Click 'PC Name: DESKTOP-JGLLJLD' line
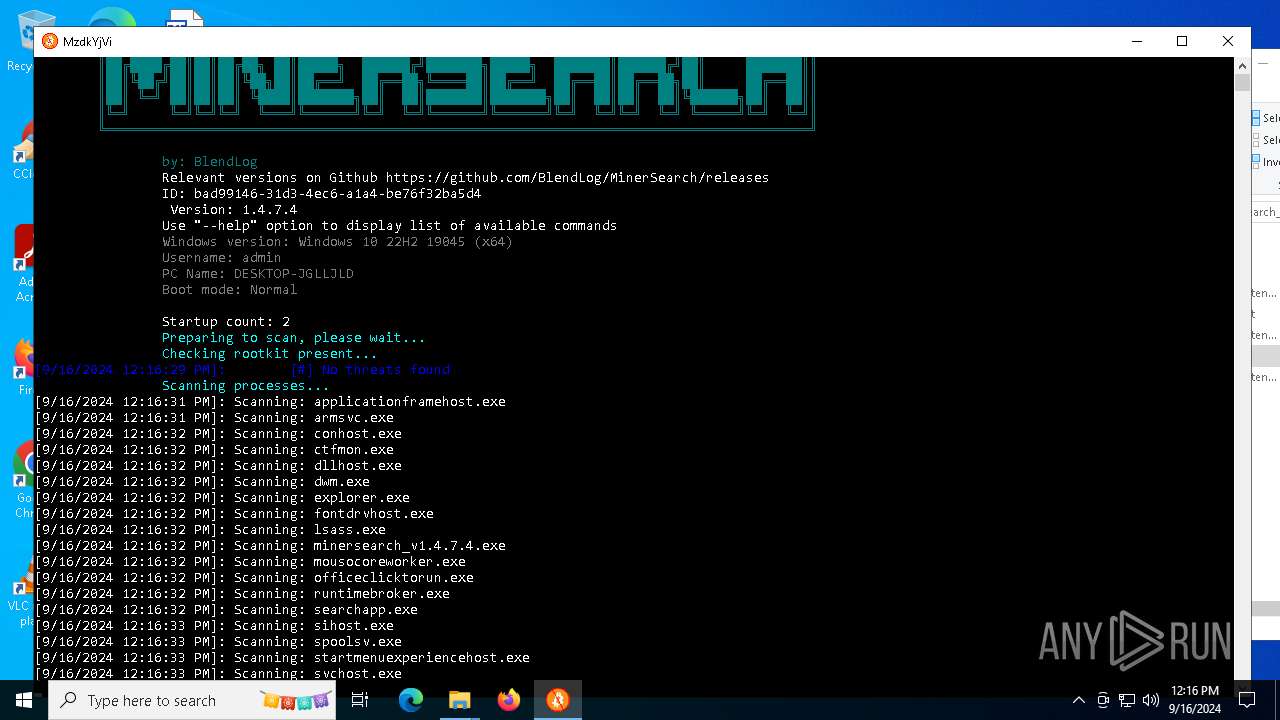The width and height of the screenshot is (1280, 720). pos(258,273)
